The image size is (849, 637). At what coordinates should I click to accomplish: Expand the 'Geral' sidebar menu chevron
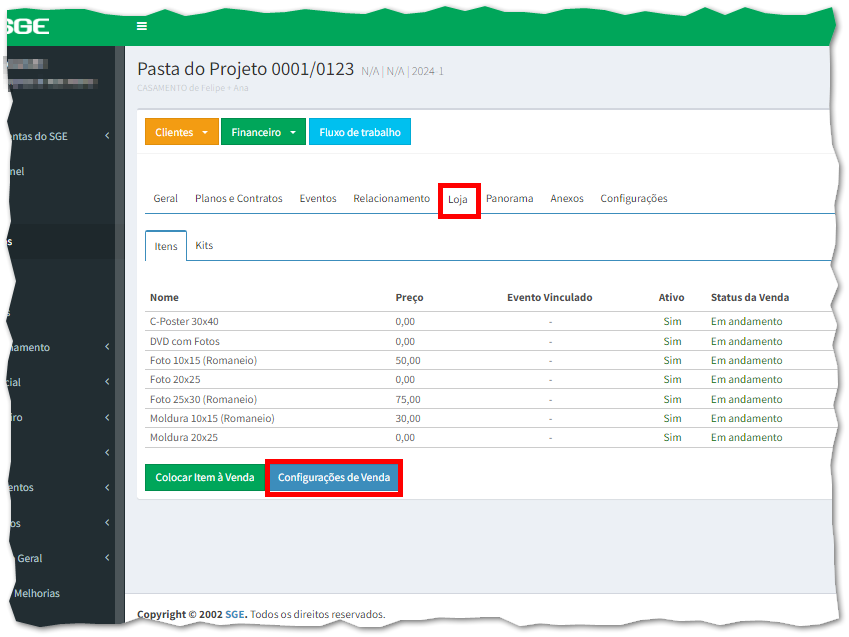coord(107,558)
